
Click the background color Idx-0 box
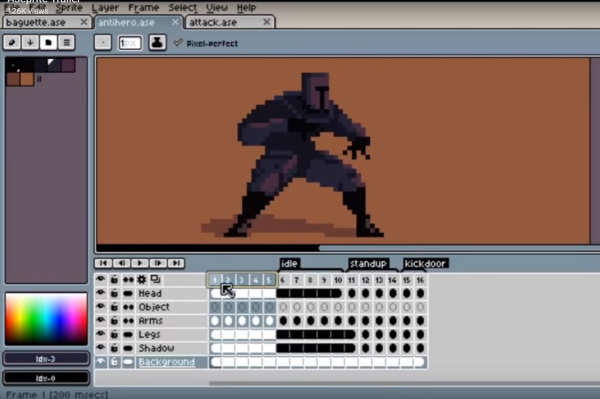tap(46, 378)
